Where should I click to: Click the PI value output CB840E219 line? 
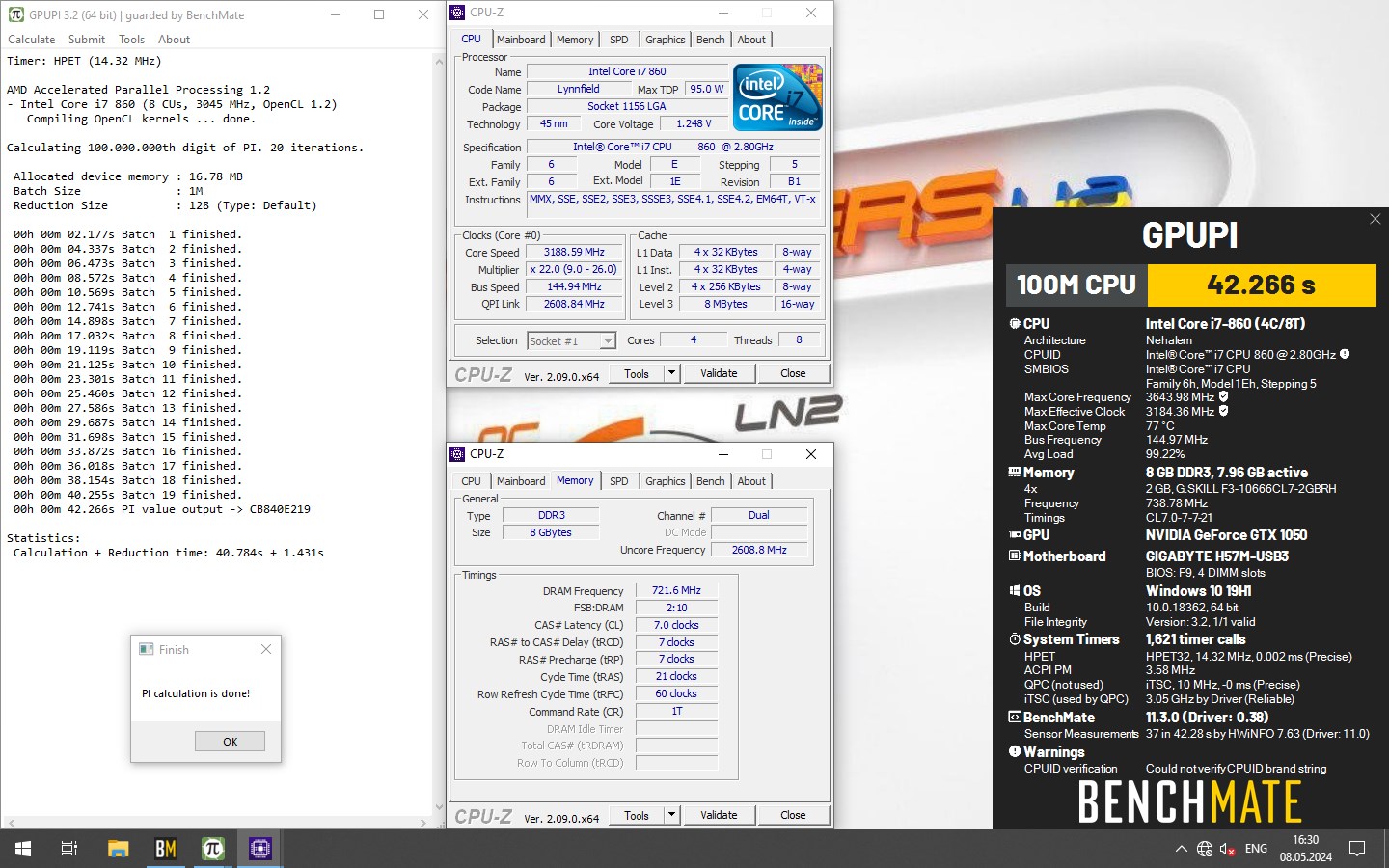coord(162,509)
